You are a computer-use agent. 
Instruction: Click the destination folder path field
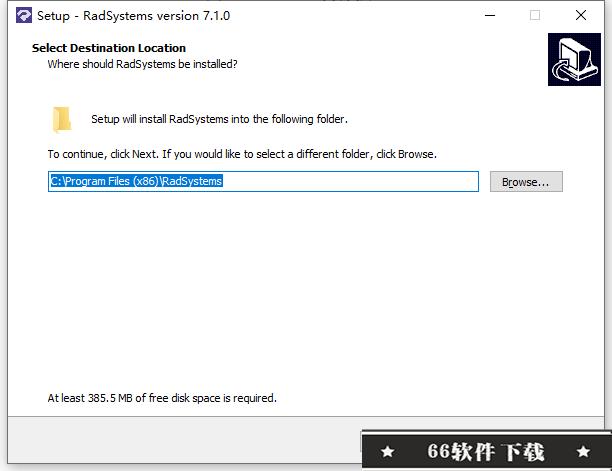point(263,181)
